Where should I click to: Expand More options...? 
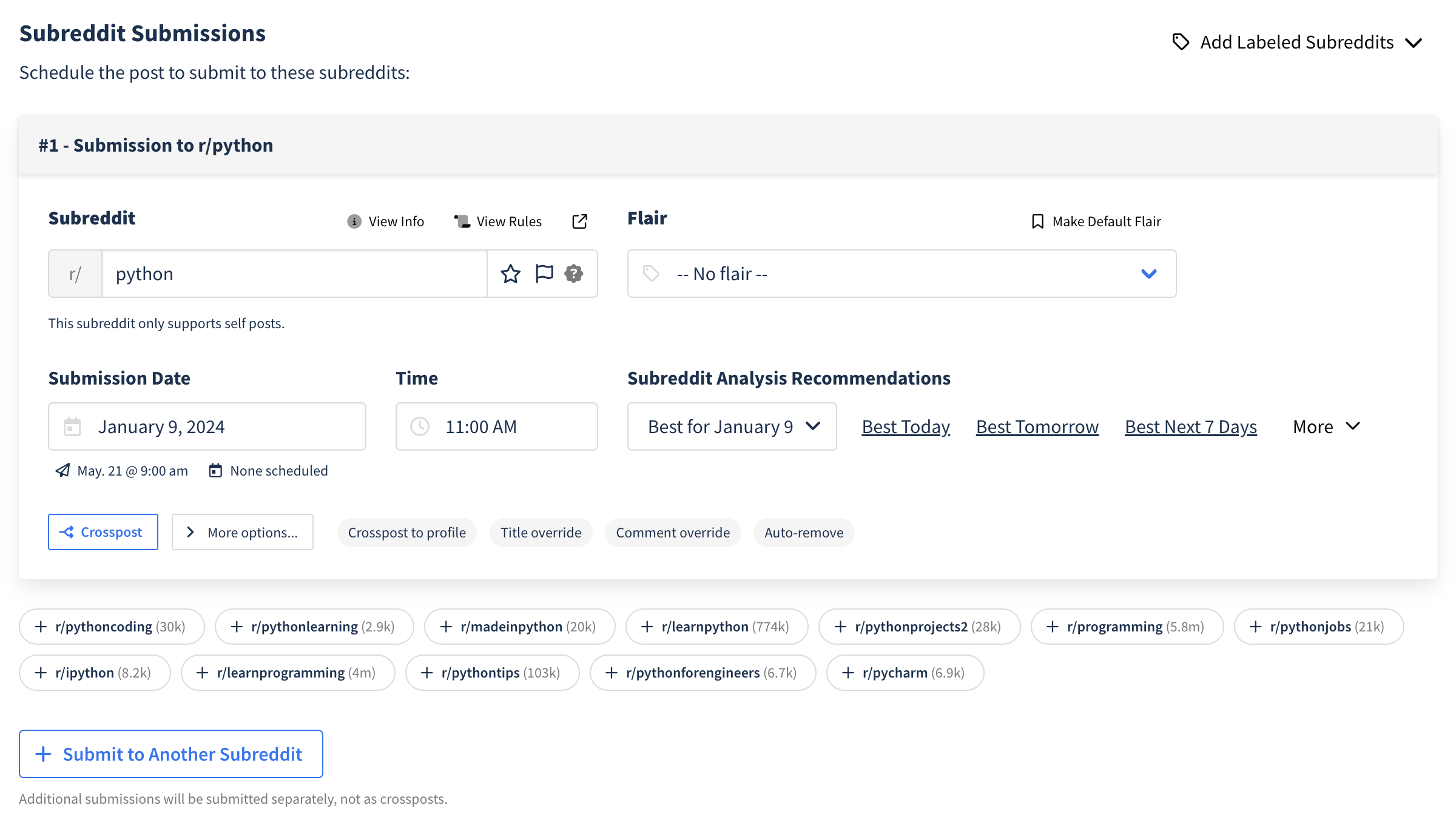pyautogui.click(x=243, y=532)
